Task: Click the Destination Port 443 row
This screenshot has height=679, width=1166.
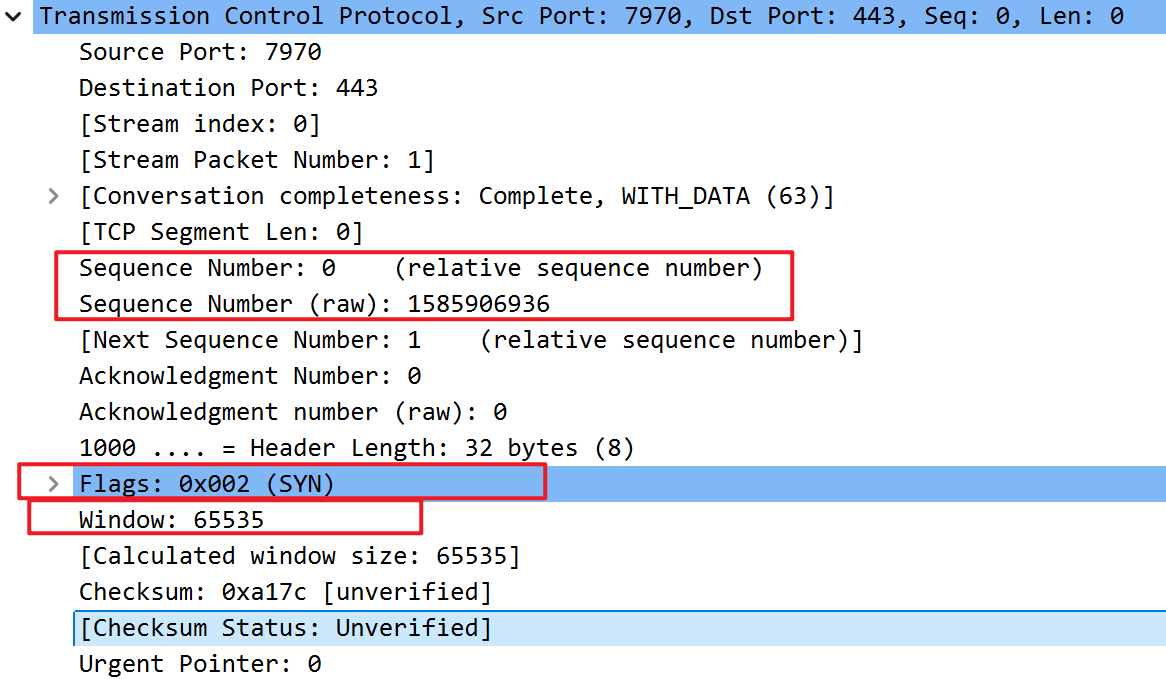Action: 228,88
